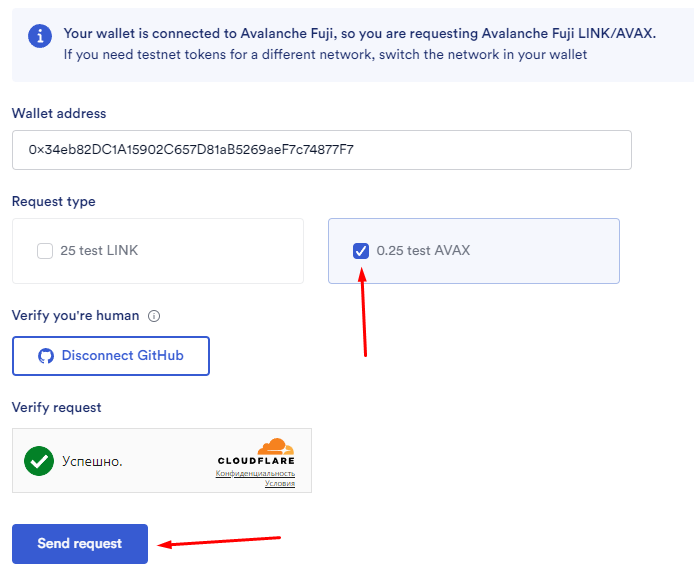This screenshot has height=575, width=694.
Task: Click the GitHub logo icon
Action: click(x=46, y=356)
